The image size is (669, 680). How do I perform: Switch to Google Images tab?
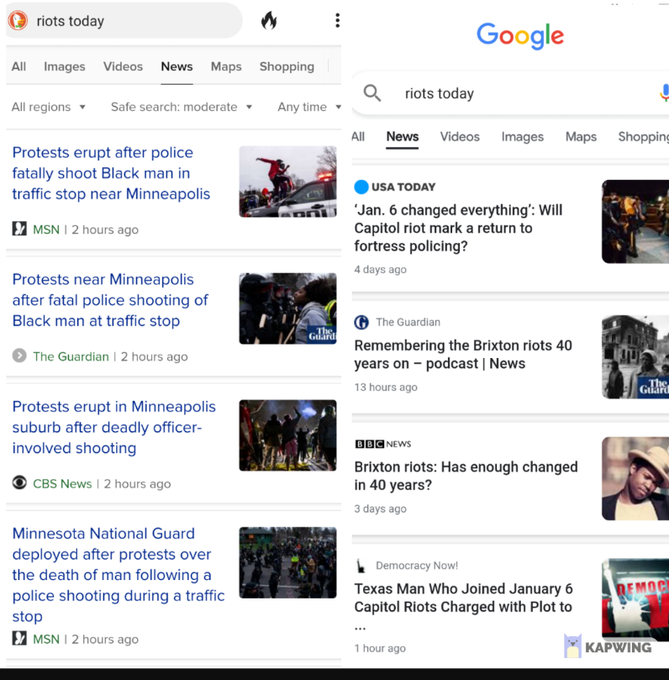pos(522,137)
